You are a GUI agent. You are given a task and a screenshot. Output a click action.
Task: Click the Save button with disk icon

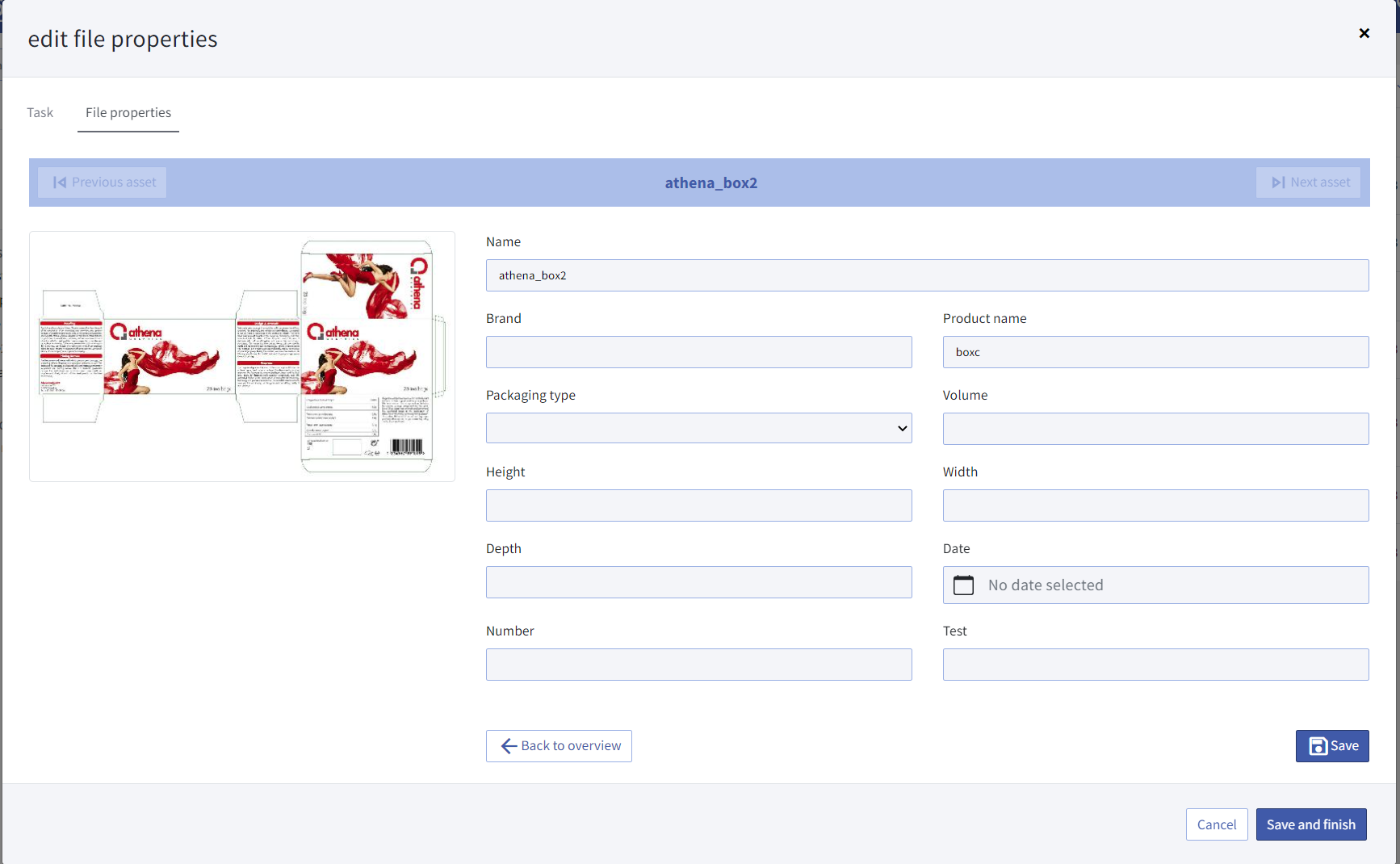pos(1331,746)
